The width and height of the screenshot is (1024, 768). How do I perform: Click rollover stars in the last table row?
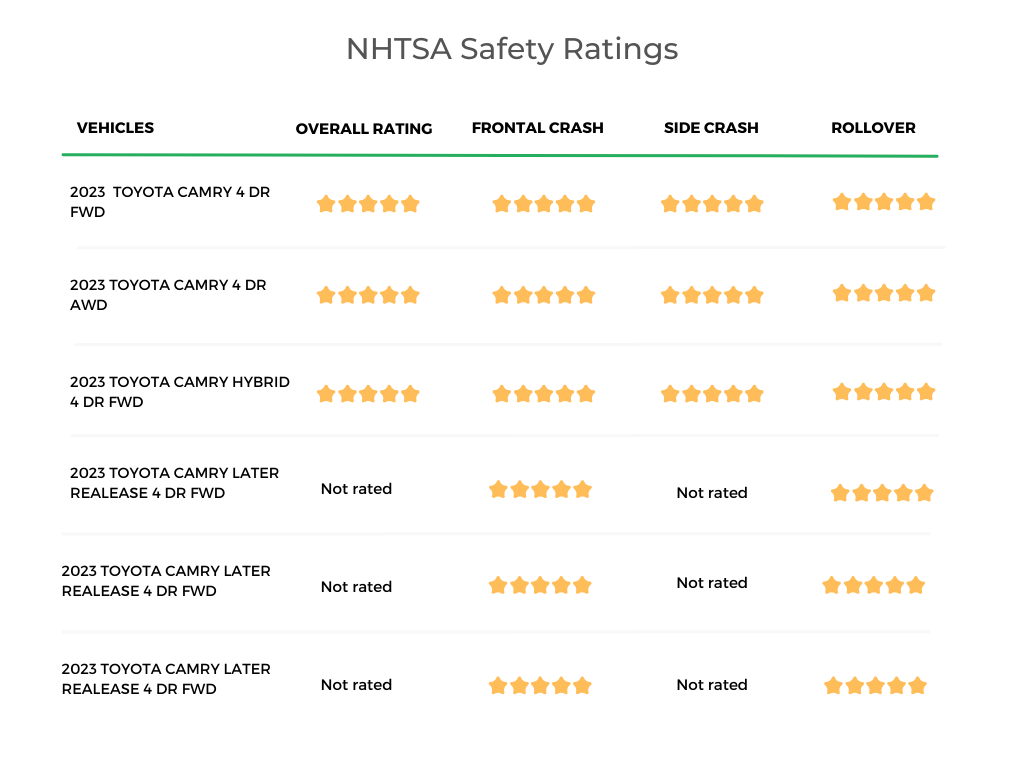tap(875, 686)
